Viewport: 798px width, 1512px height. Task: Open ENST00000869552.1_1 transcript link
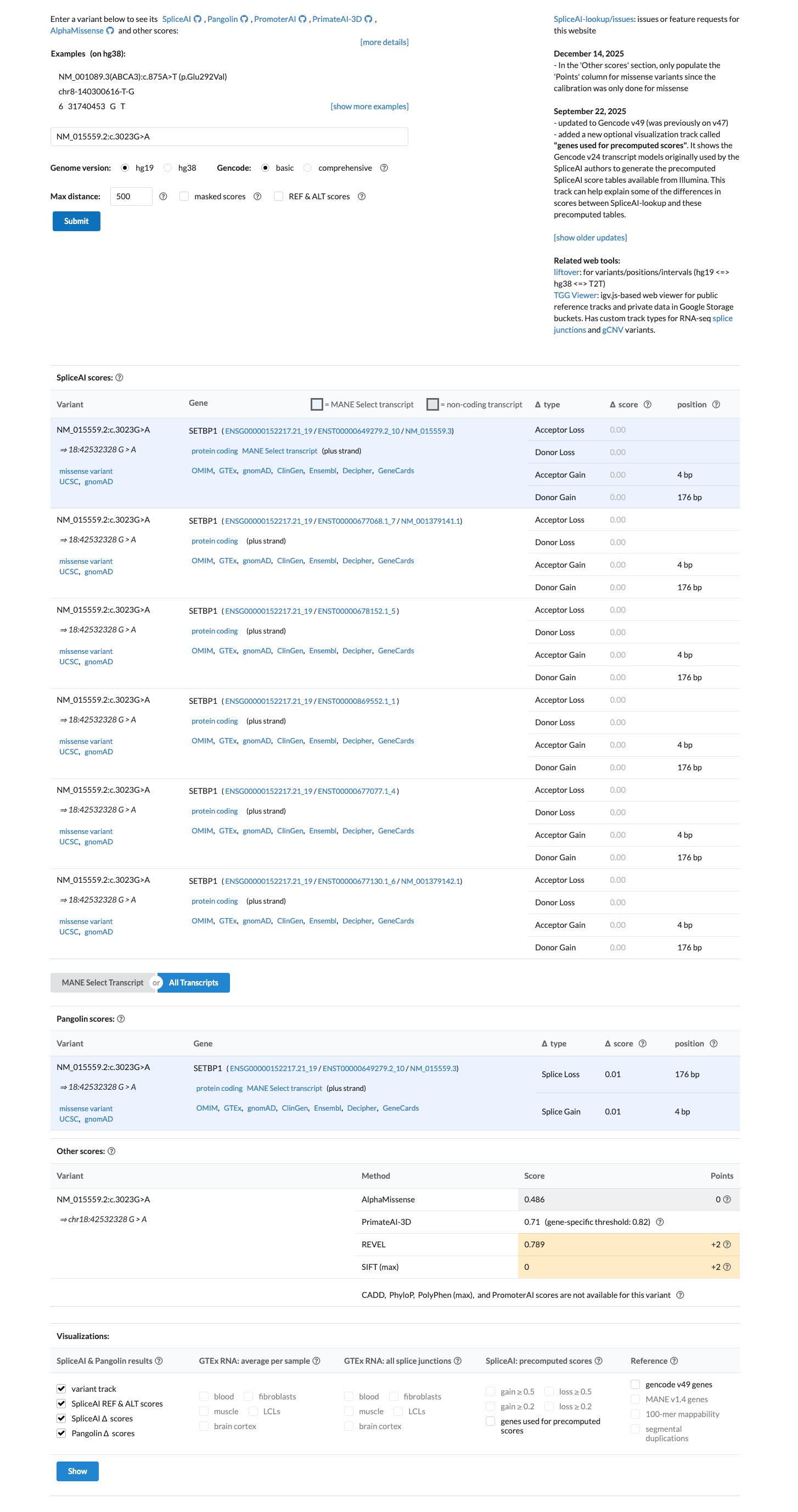click(357, 702)
